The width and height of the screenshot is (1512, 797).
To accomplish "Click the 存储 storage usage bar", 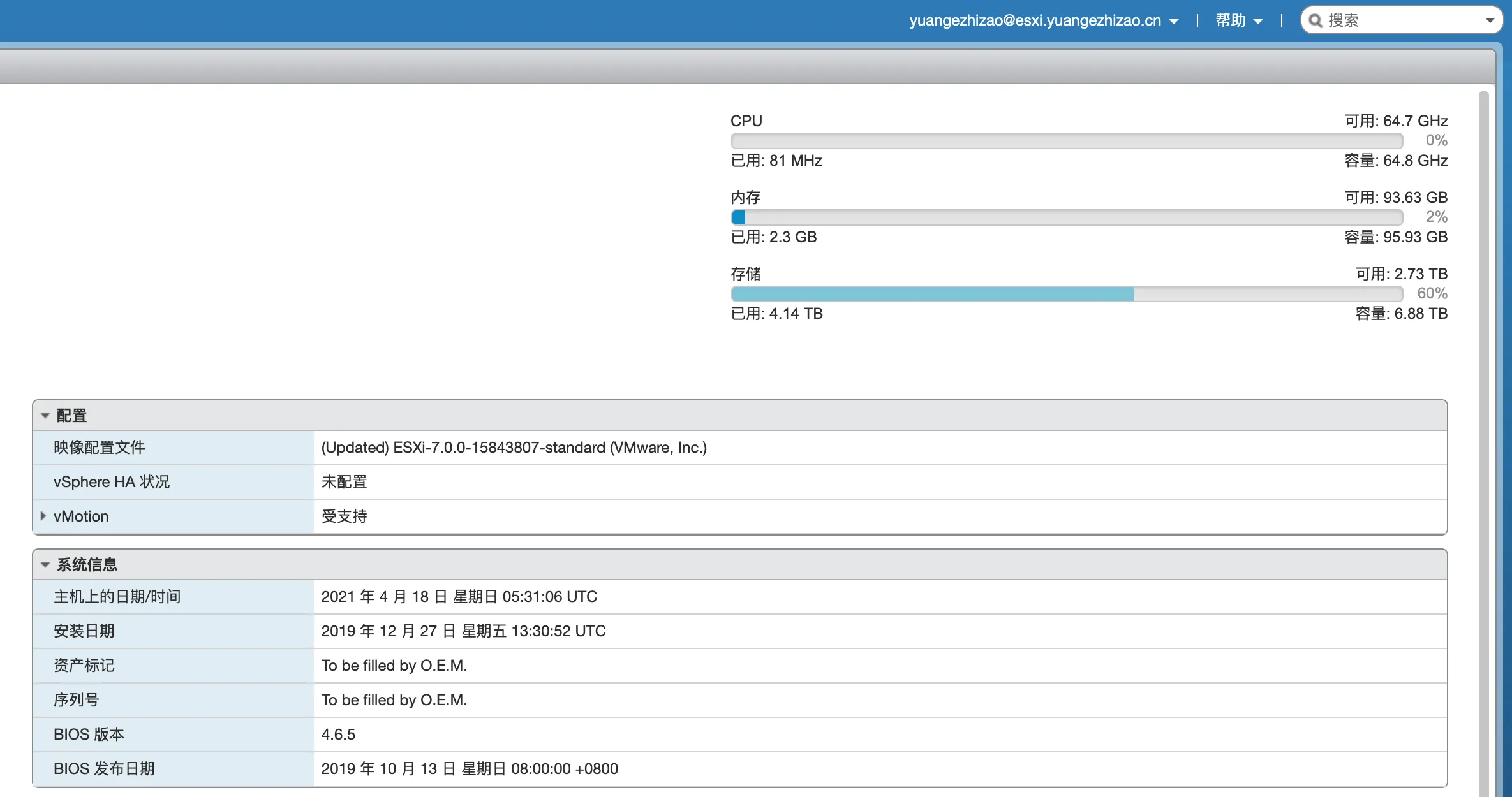I will tap(1066, 294).
